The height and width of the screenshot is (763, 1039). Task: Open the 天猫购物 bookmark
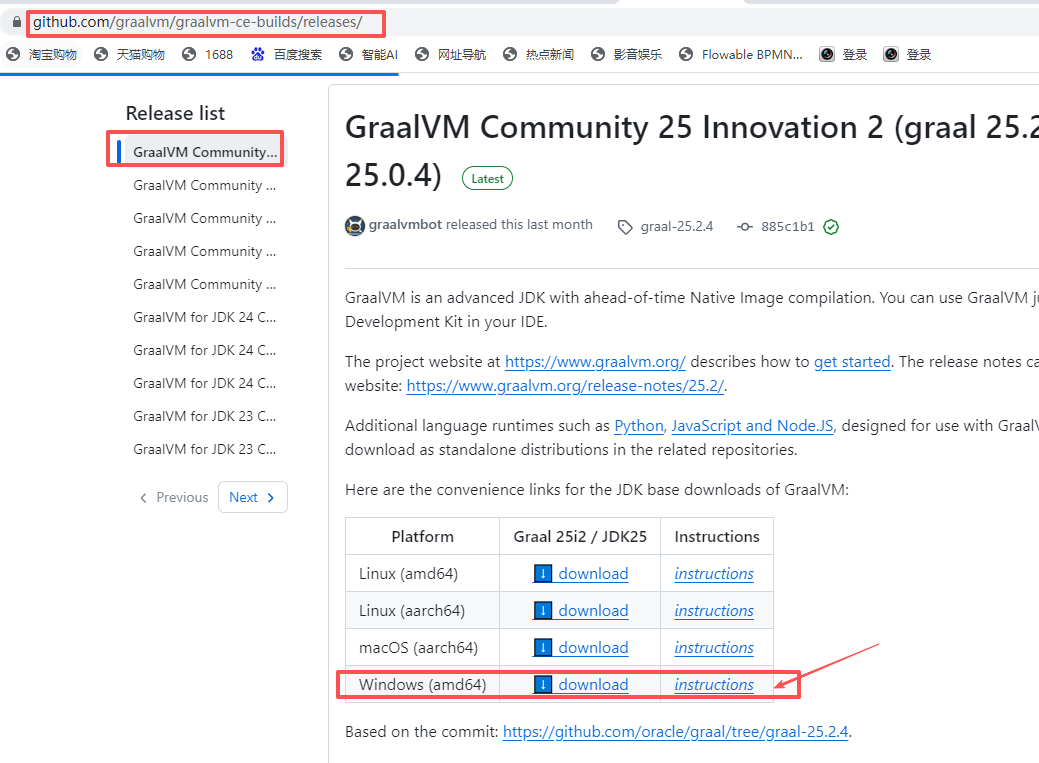(x=129, y=54)
